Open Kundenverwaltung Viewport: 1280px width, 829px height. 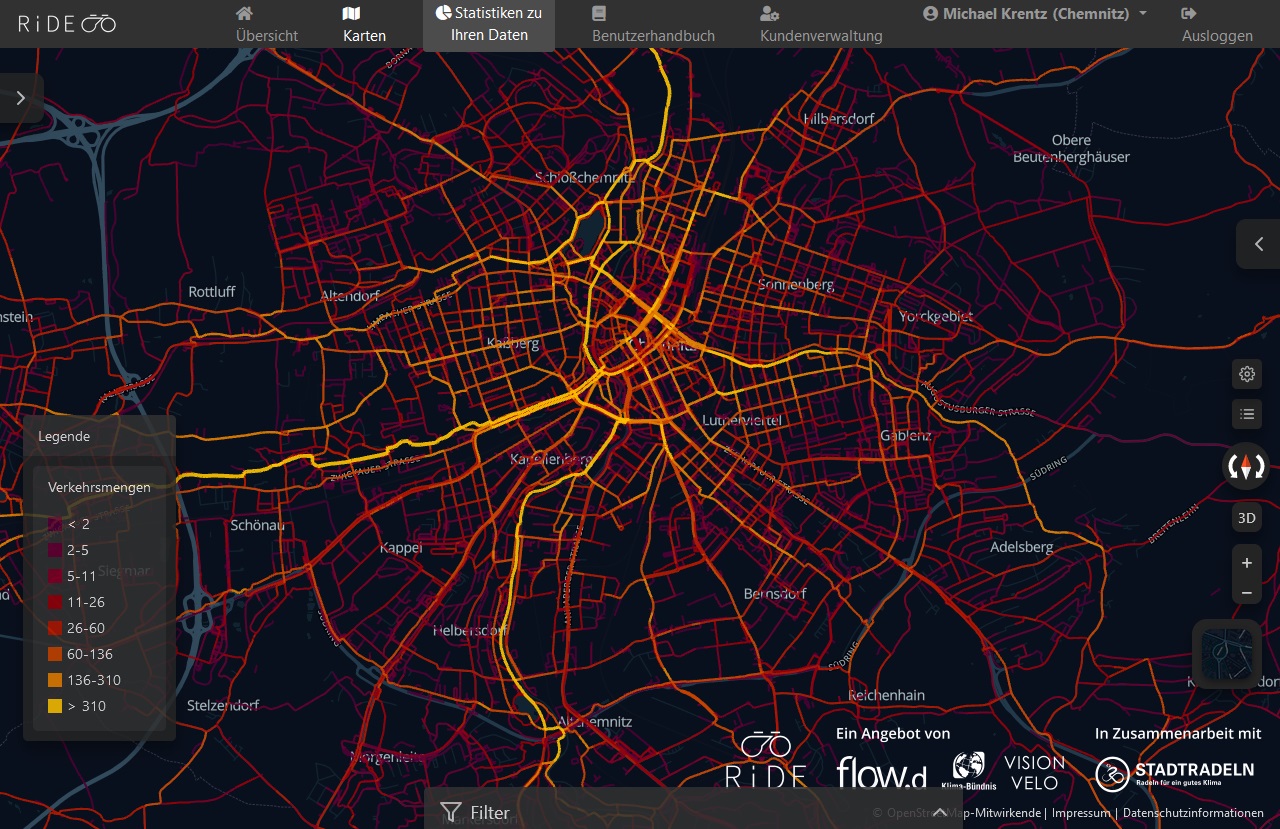point(821,24)
